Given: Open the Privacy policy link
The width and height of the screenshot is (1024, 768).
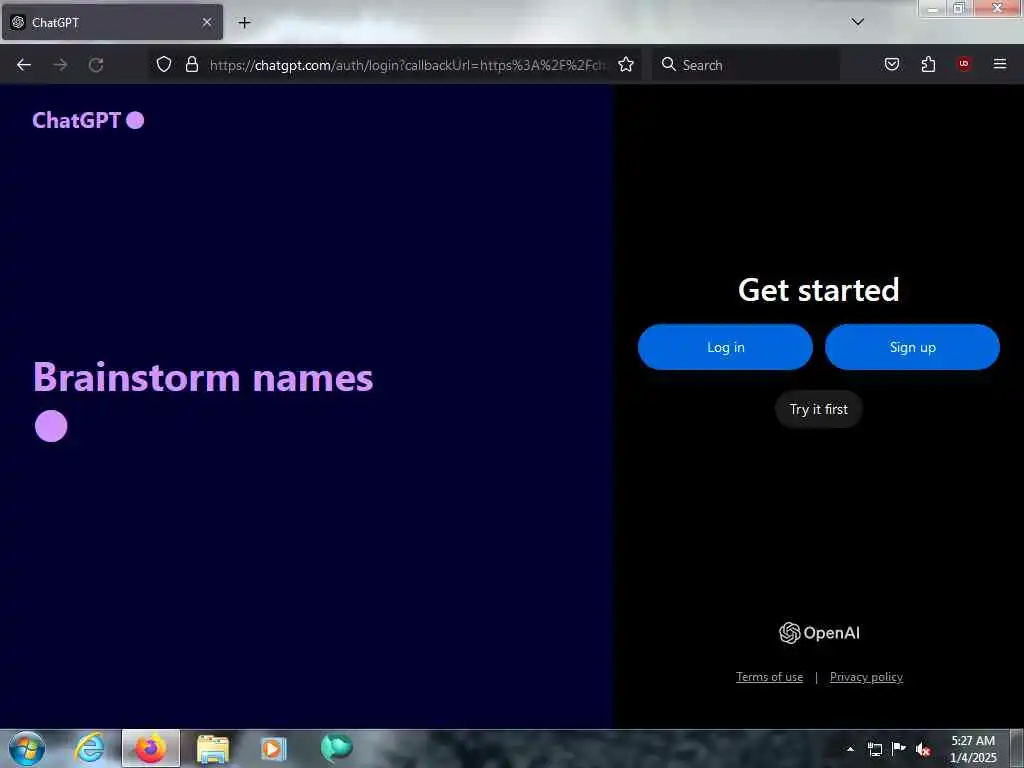Looking at the screenshot, I should click(x=866, y=677).
